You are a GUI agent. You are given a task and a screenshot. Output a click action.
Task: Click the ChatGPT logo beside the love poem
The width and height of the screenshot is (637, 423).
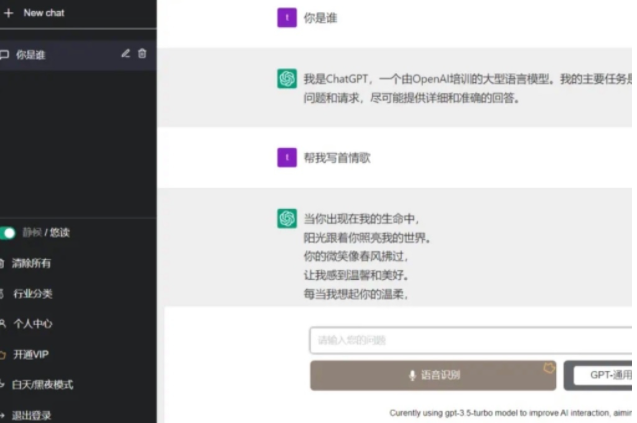287,218
